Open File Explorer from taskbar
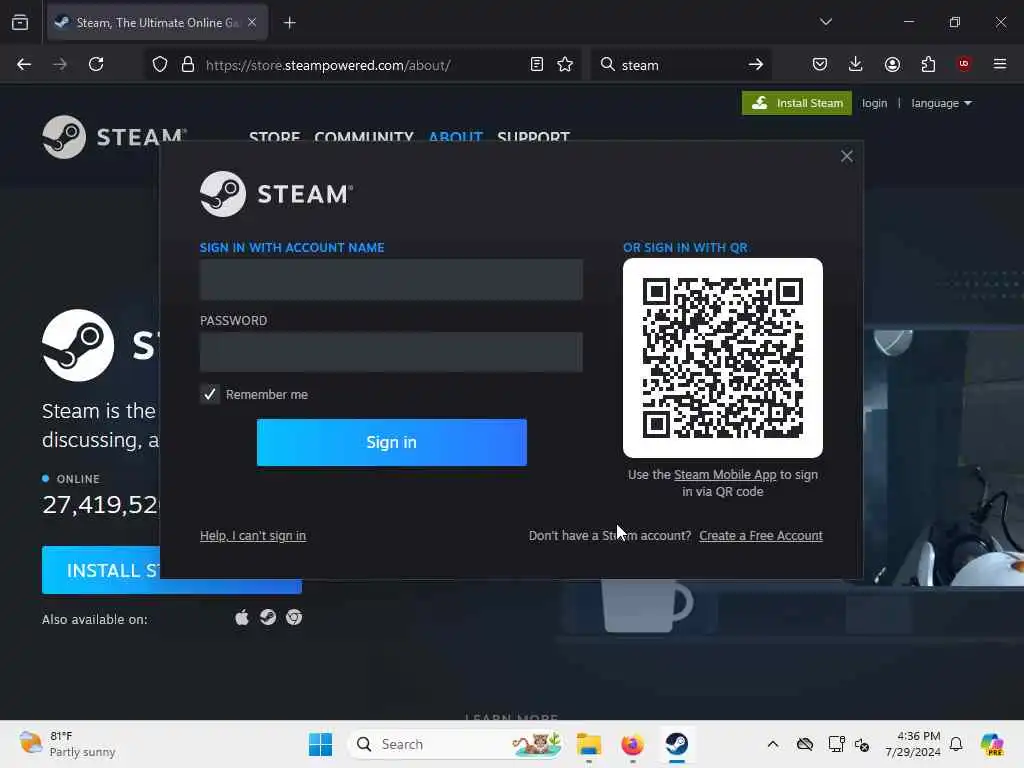 coord(588,744)
